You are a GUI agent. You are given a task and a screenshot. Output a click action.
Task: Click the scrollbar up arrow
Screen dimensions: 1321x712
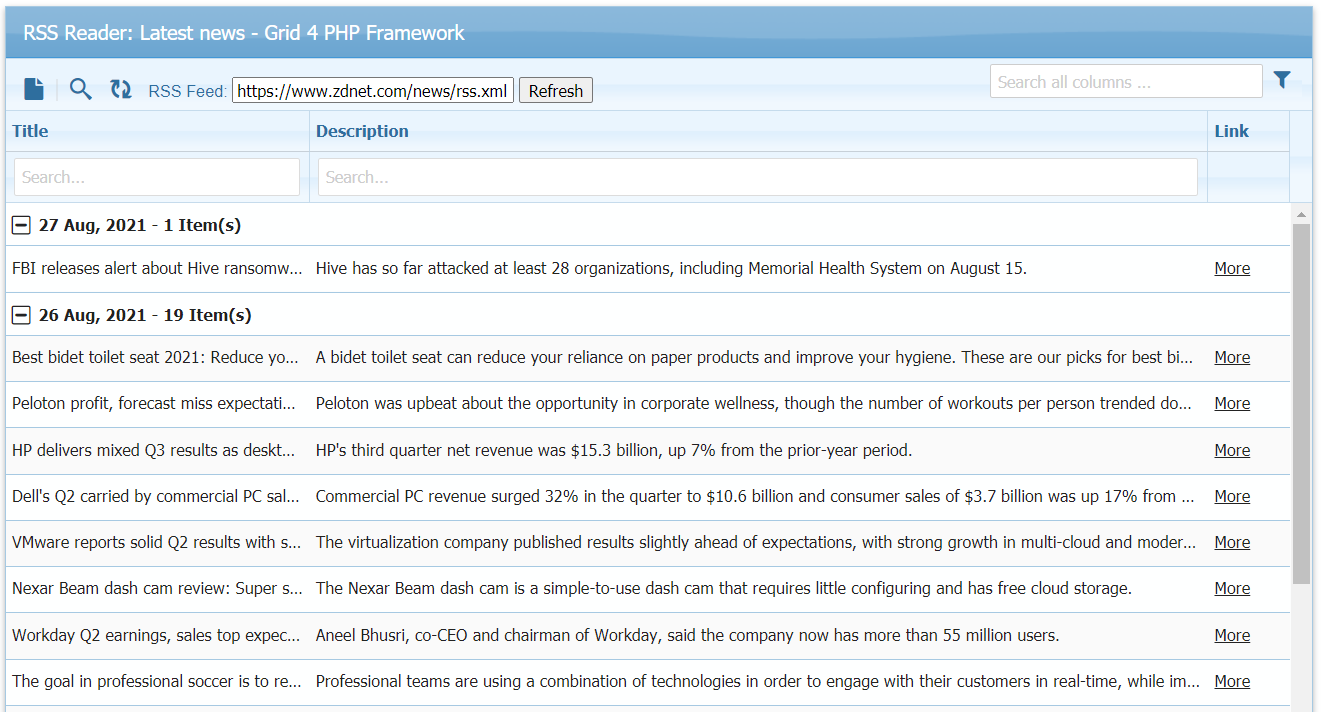click(x=1301, y=215)
